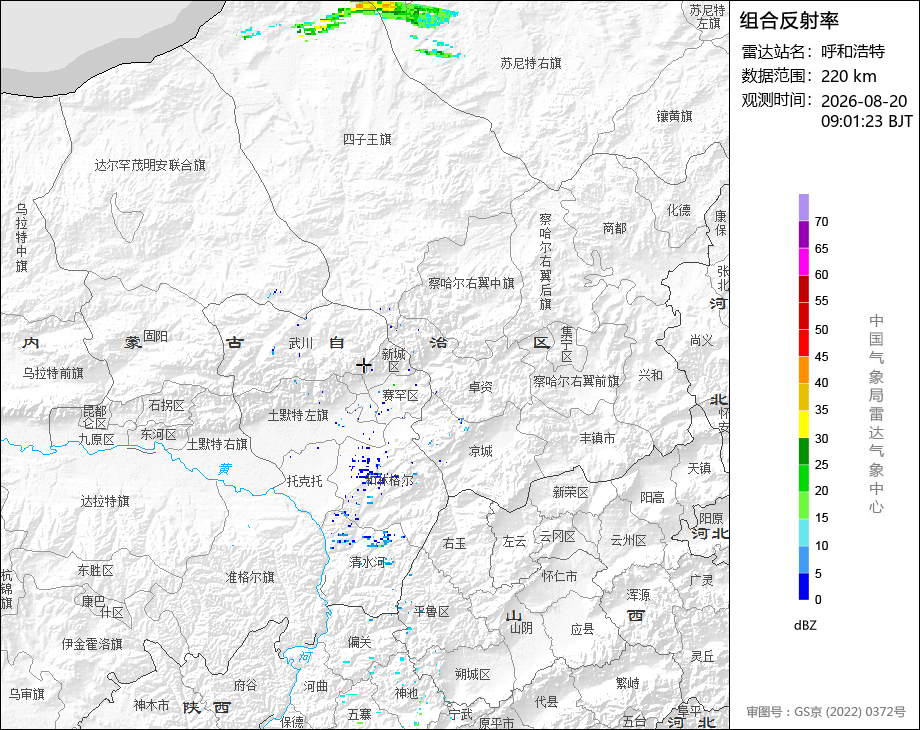Click the 清水河 county label
This screenshot has width=920, height=730.
pyautogui.click(x=367, y=562)
